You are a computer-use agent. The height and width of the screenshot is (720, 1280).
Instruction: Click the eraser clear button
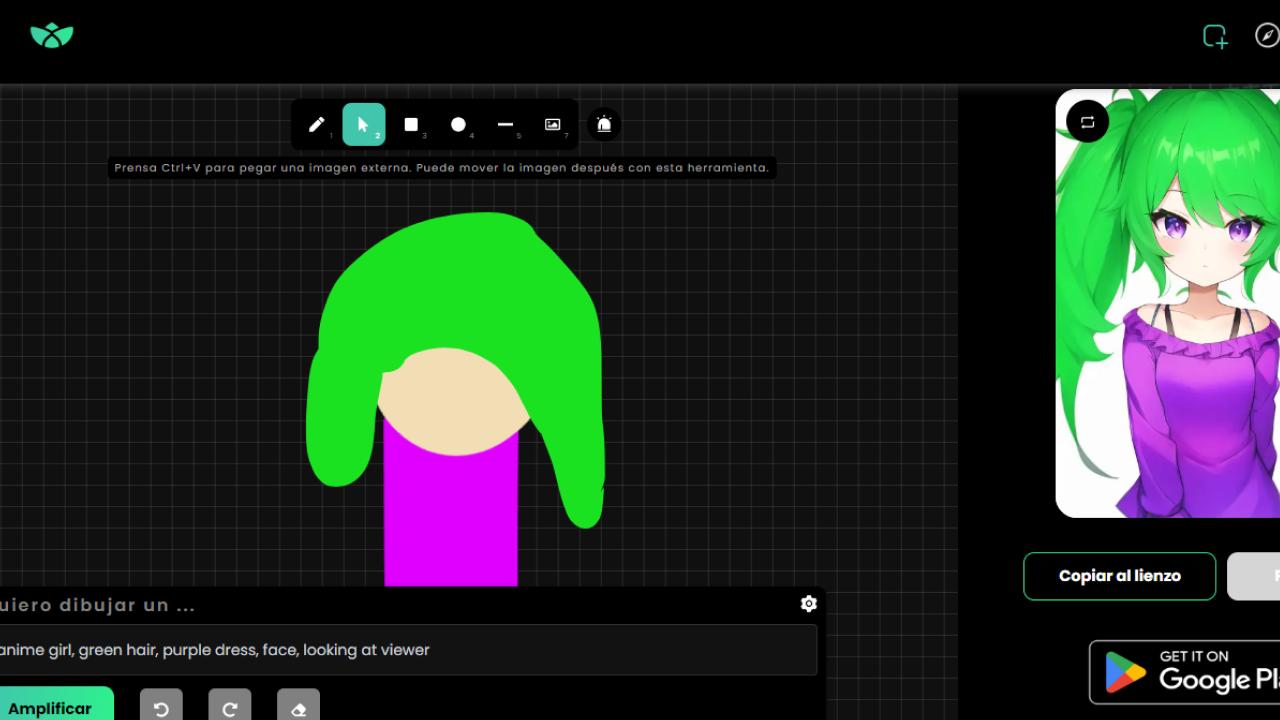point(298,708)
